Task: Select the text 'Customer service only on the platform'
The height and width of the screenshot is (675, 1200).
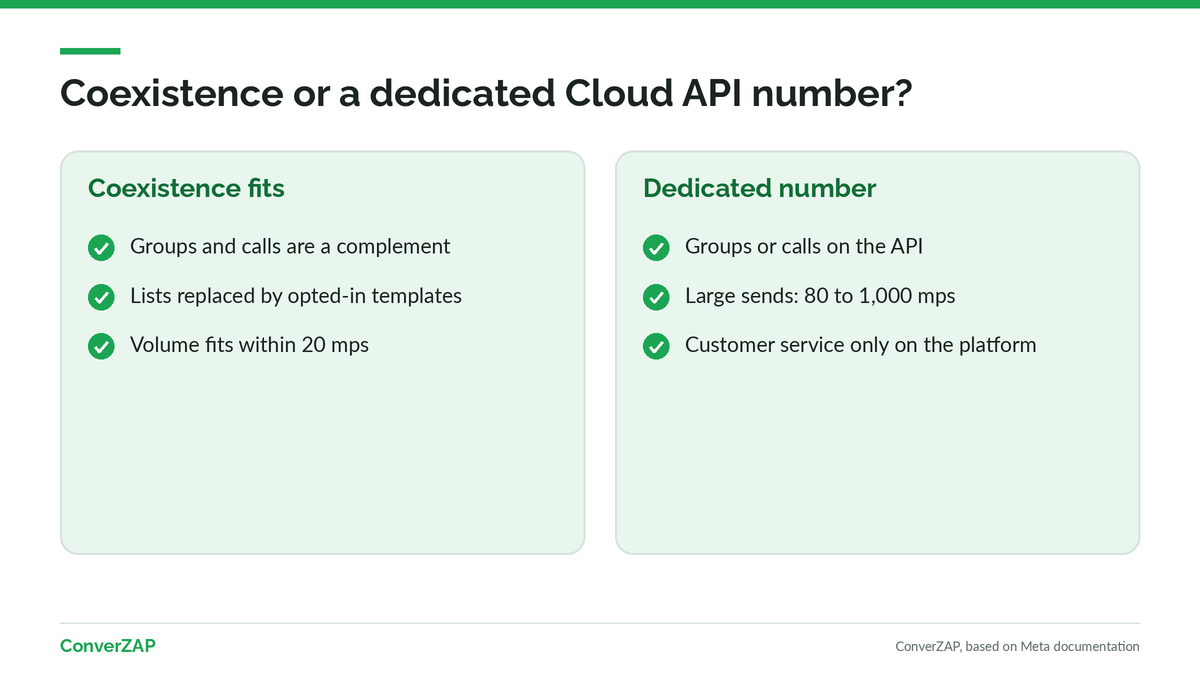Action: tap(860, 345)
